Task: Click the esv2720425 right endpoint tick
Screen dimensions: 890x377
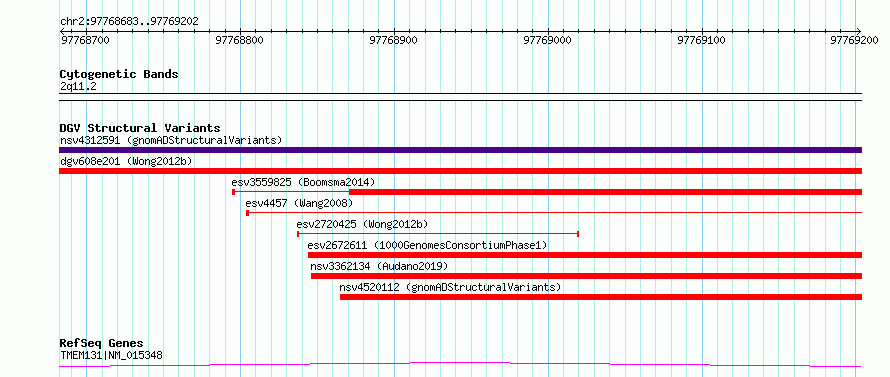Action: pyautogui.click(x=578, y=234)
